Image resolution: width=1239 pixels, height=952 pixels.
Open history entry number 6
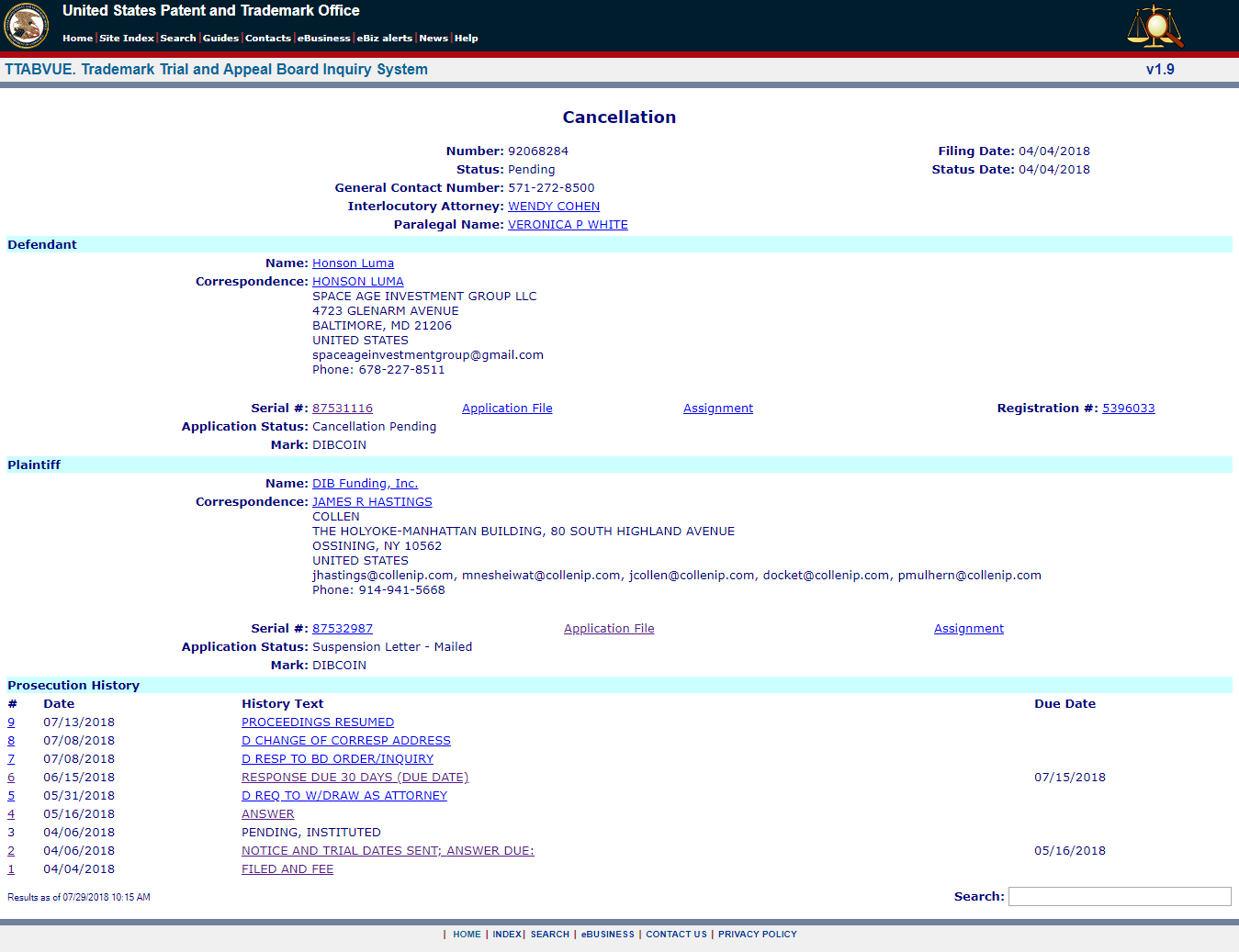point(11,778)
